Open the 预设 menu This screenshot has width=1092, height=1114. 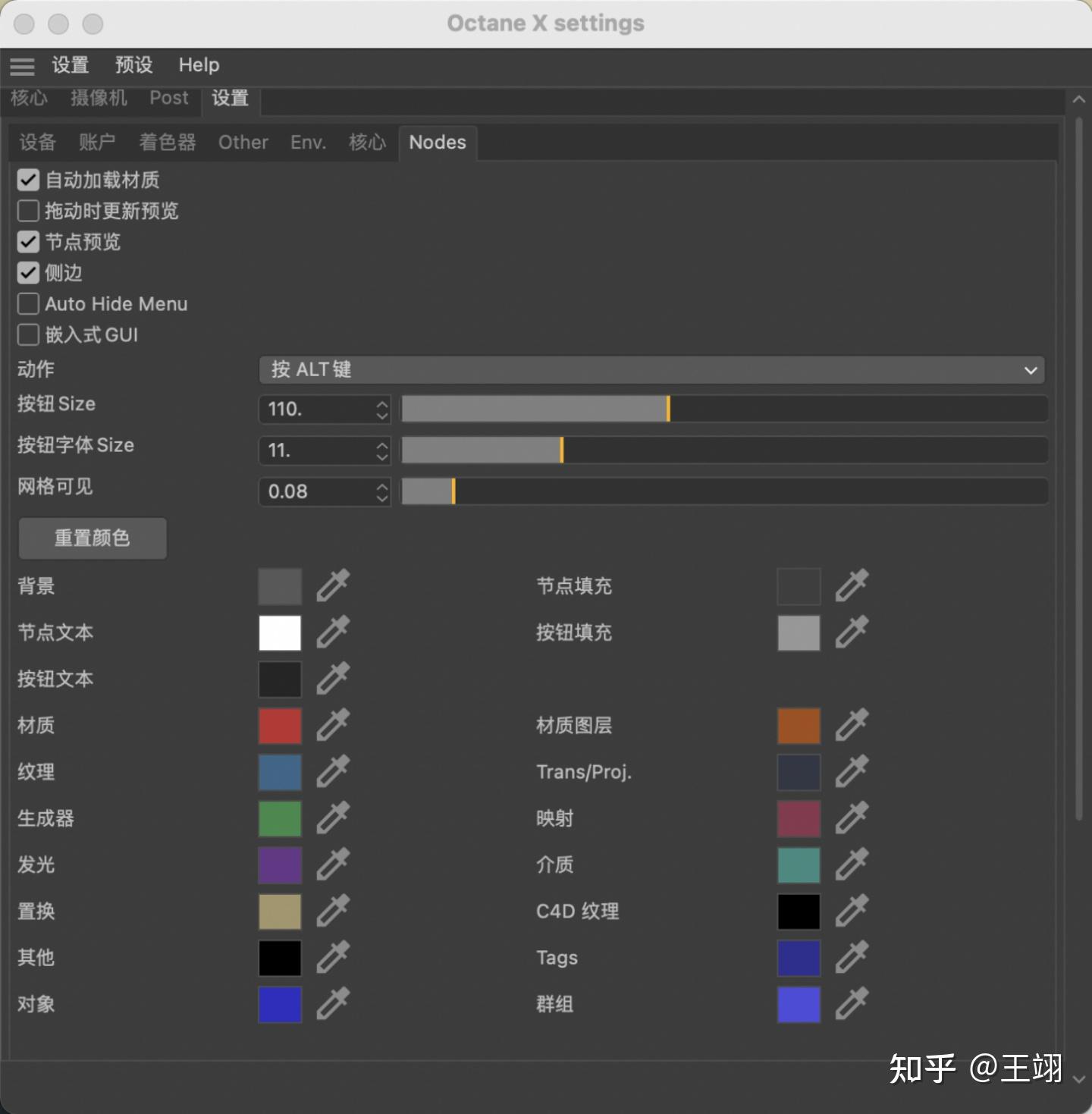pos(134,65)
